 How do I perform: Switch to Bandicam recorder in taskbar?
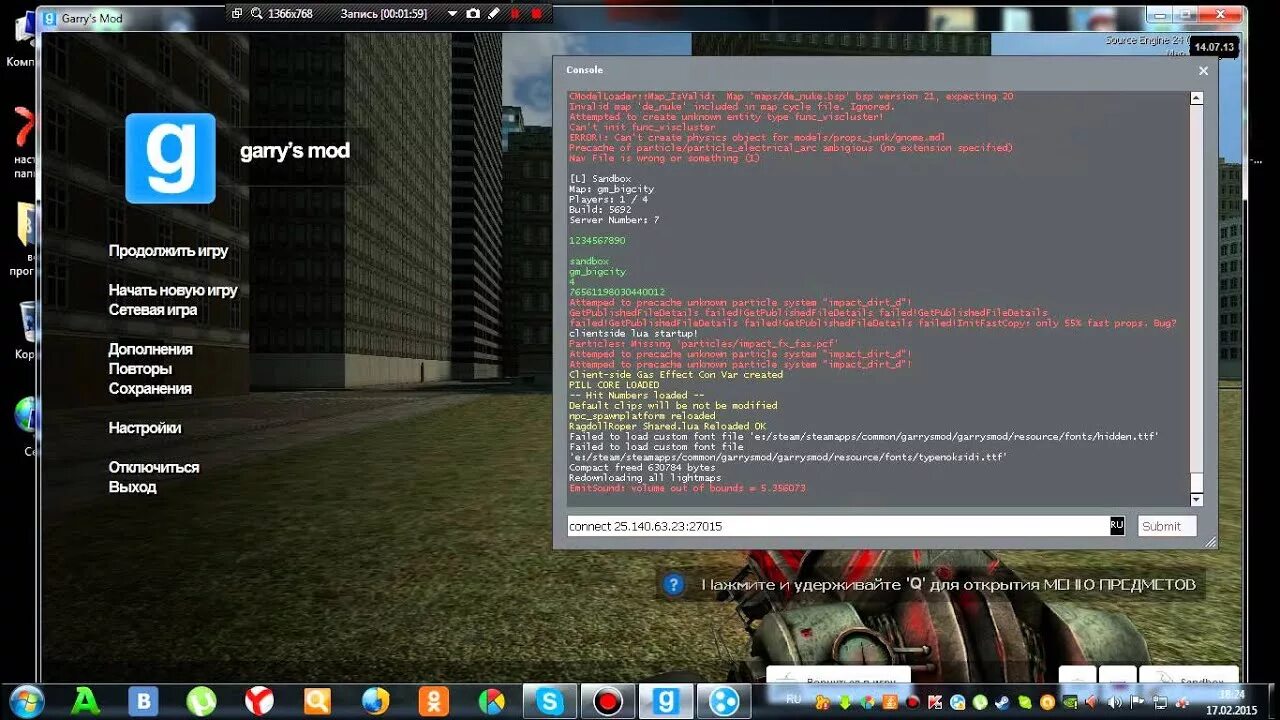607,702
